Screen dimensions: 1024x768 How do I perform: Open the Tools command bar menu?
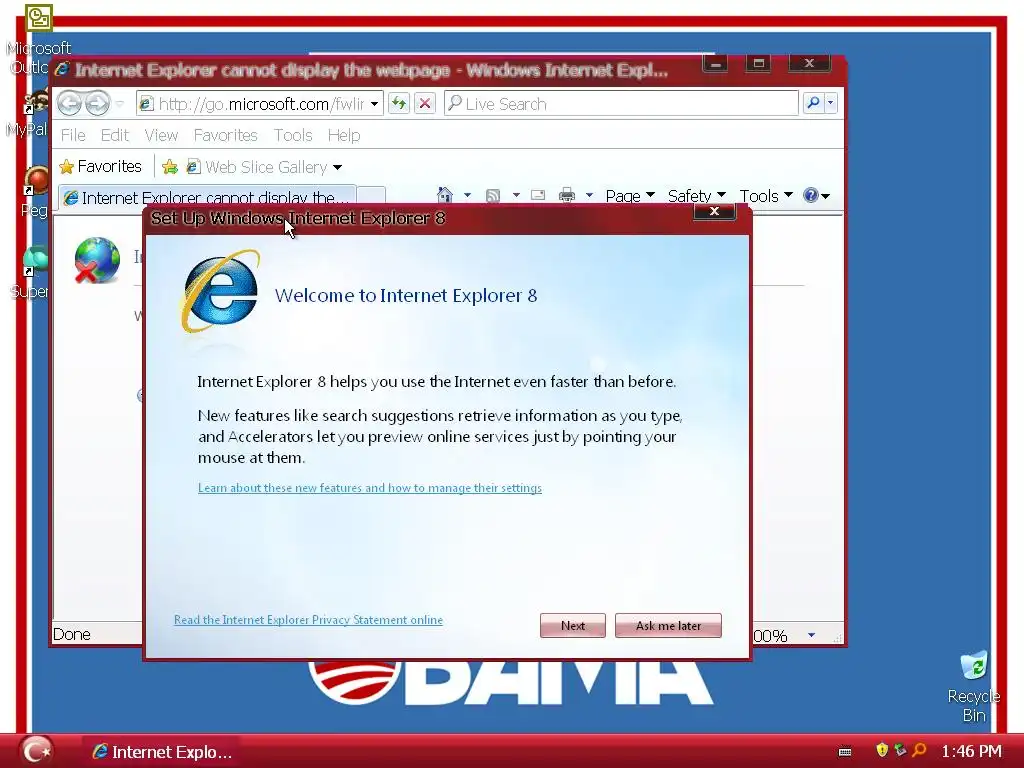pos(765,196)
